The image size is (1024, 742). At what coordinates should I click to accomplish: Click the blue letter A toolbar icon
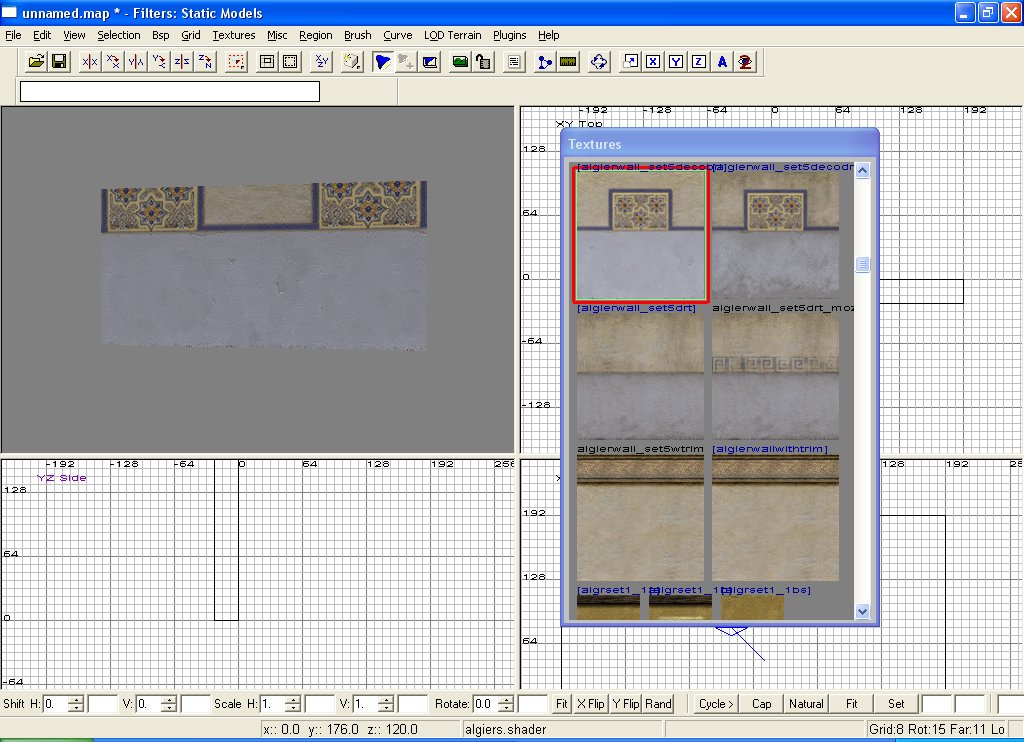pos(722,62)
